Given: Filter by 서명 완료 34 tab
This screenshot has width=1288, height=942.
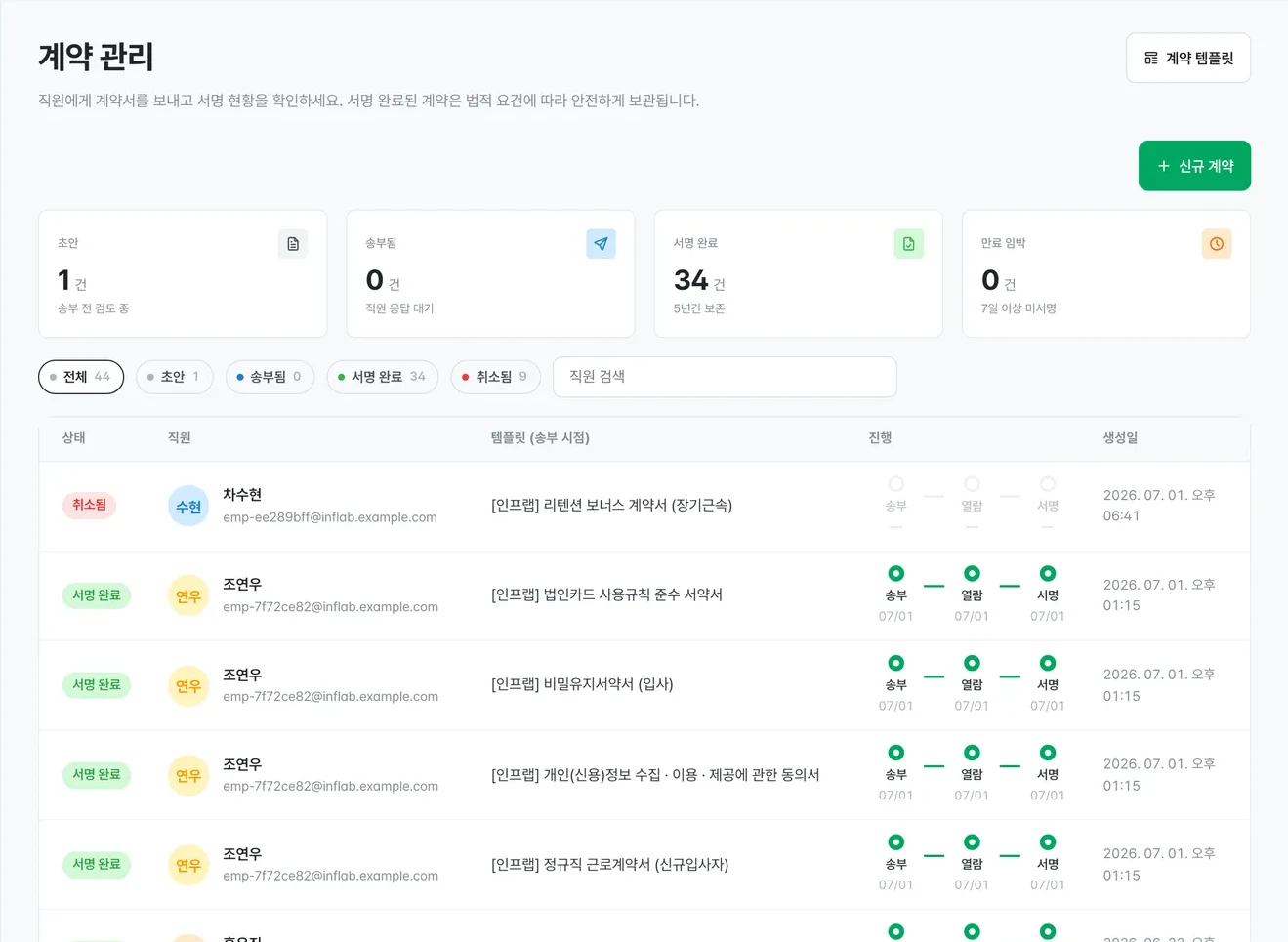Looking at the screenshot, I should click(383, 377).
